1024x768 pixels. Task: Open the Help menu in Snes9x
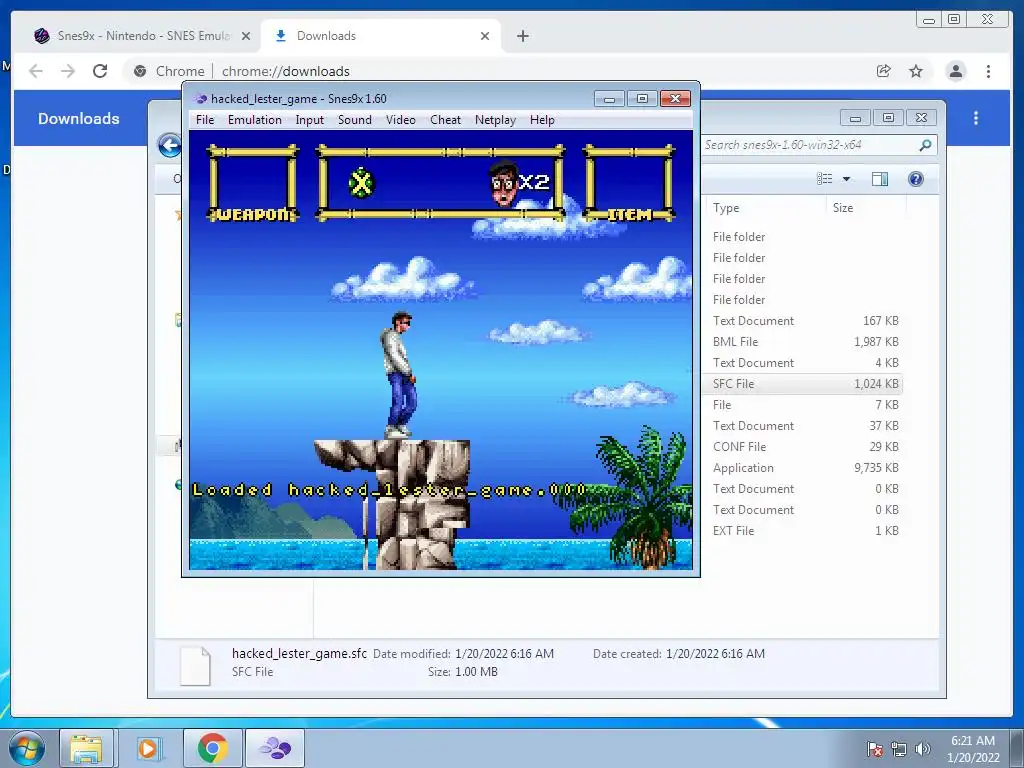click(542, 120)
